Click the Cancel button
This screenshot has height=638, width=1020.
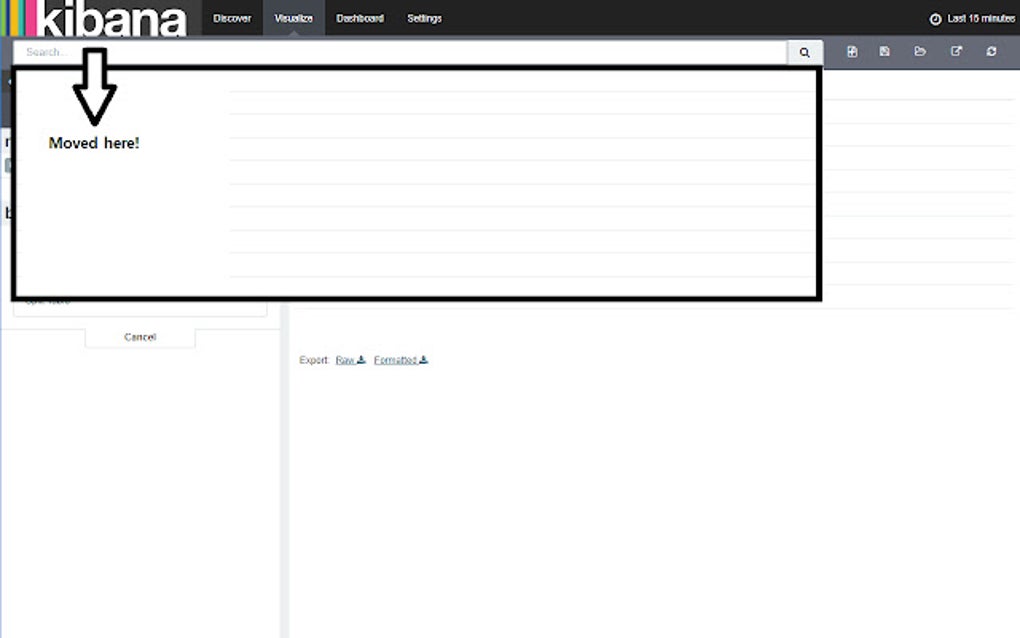tap(140, 336)
